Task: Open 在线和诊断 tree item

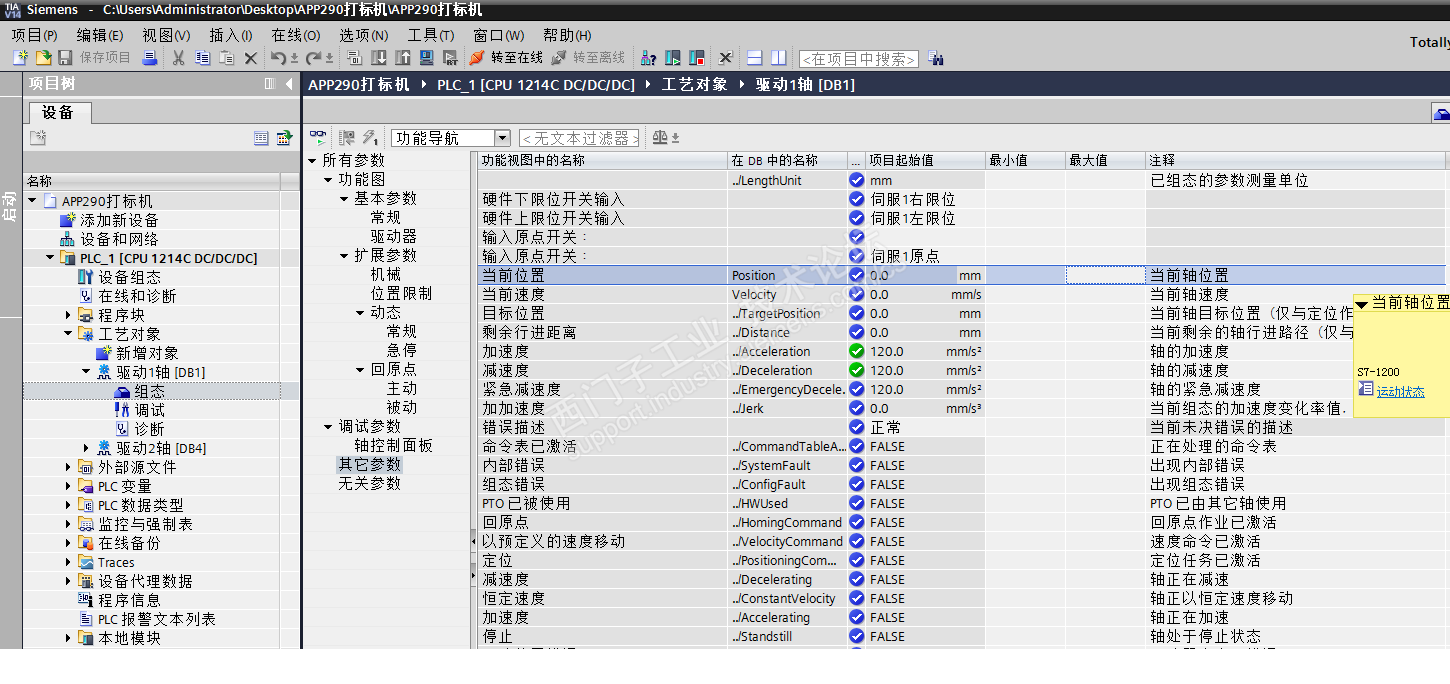Action: (137, 296)
